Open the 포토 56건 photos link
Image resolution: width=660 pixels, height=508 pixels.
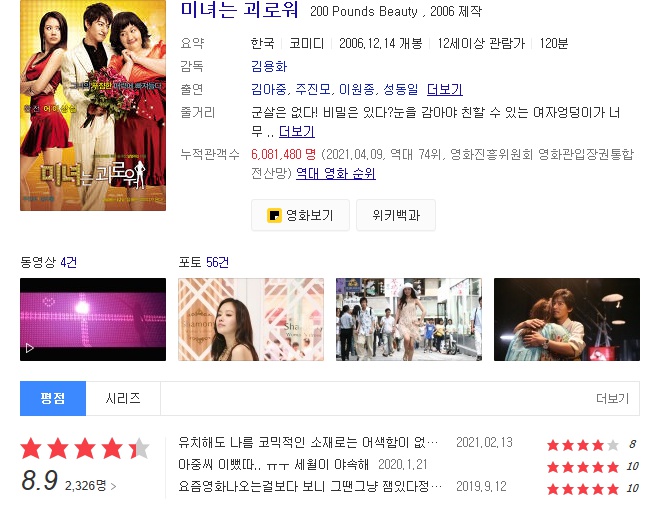(203, 262)
